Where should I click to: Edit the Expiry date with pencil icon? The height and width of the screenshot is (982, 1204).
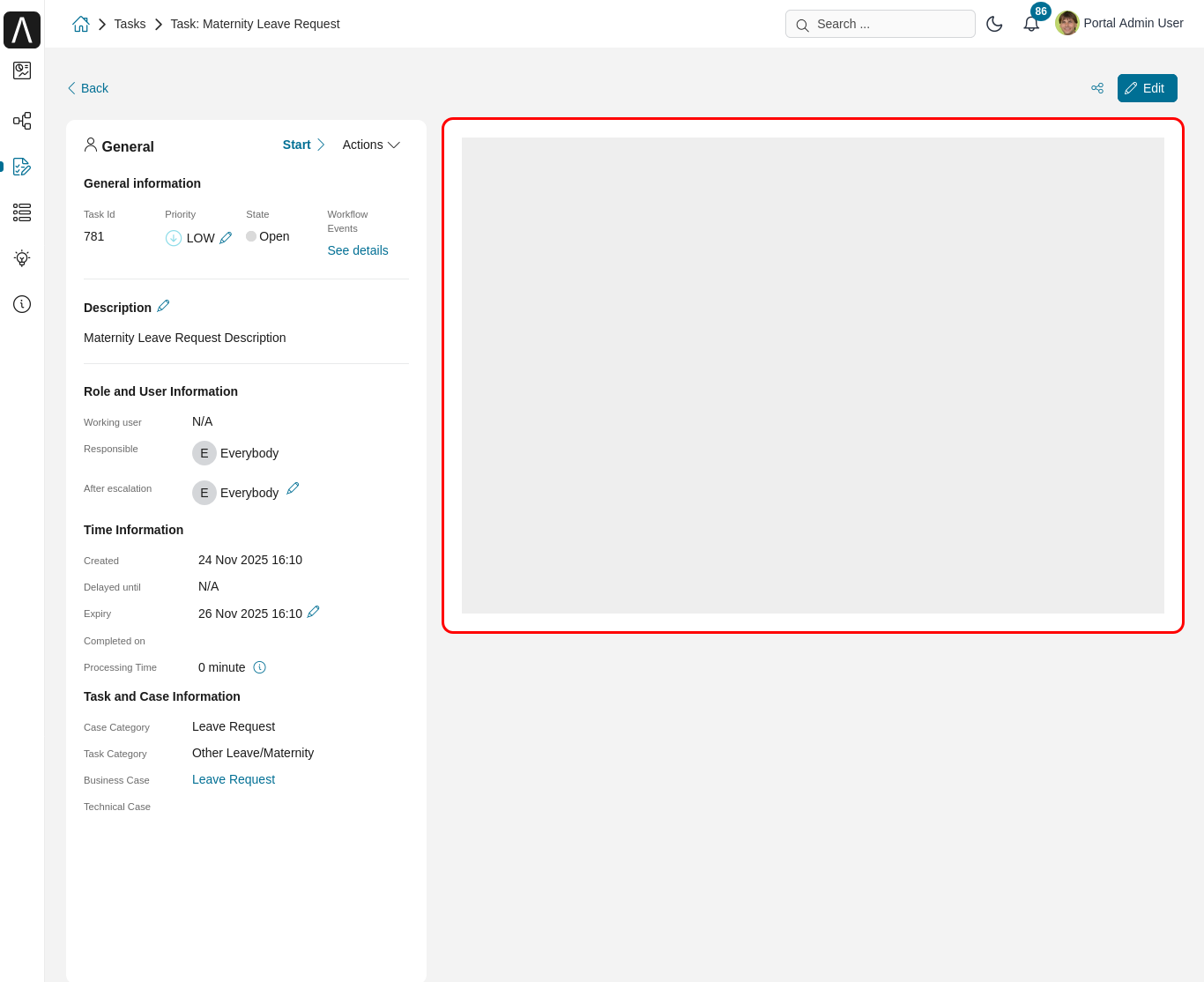click(314, 611)
